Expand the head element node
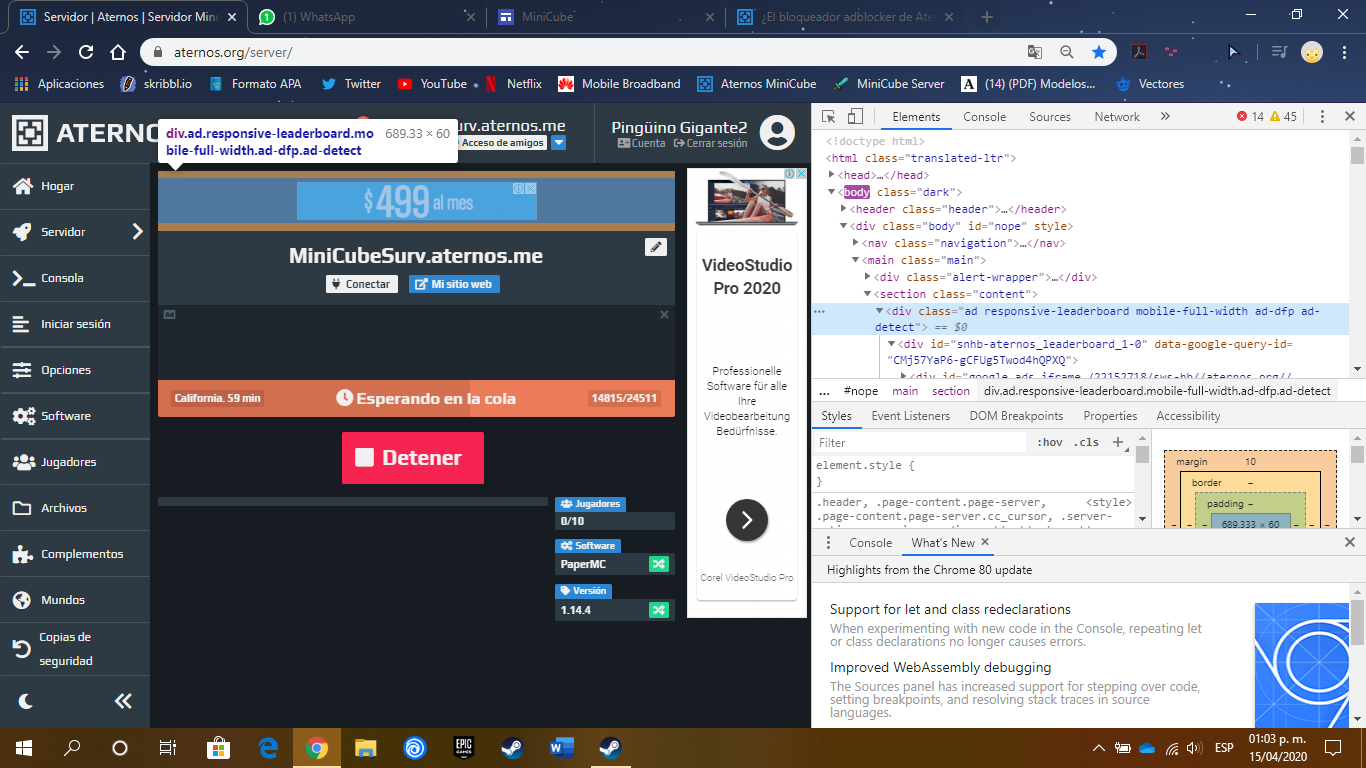The width and height of the screenshot is (1366, 768). pyautogui.click(x=830, y=175)
